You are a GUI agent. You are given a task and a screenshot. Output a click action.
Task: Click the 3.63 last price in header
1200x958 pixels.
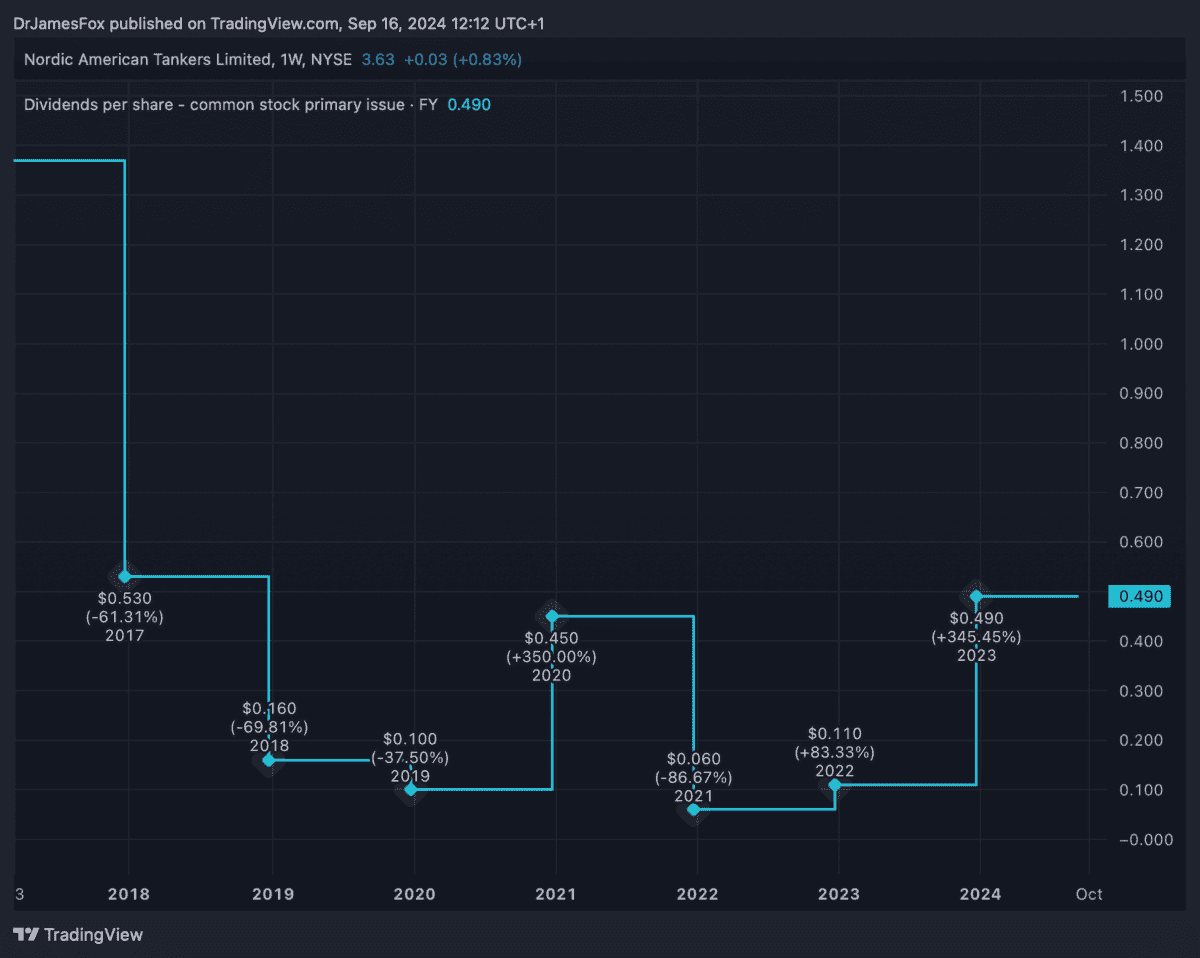pyautogui.click(x=378, y=60)
